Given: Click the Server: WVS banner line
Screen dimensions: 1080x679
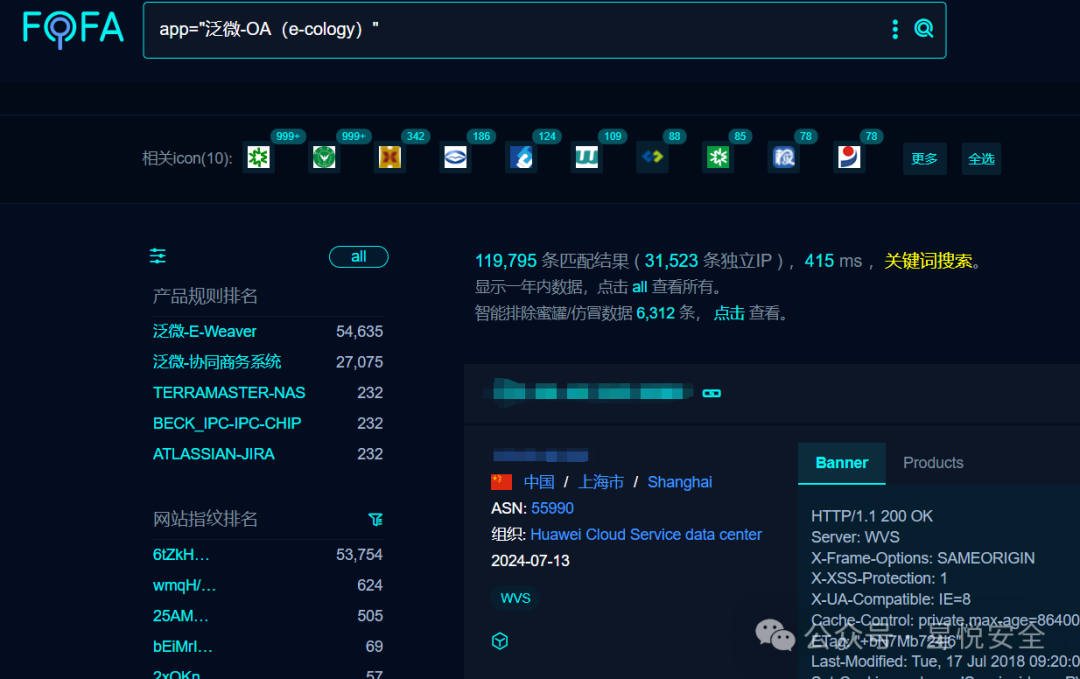Looking at the screenshot, I should click(855, 537).
